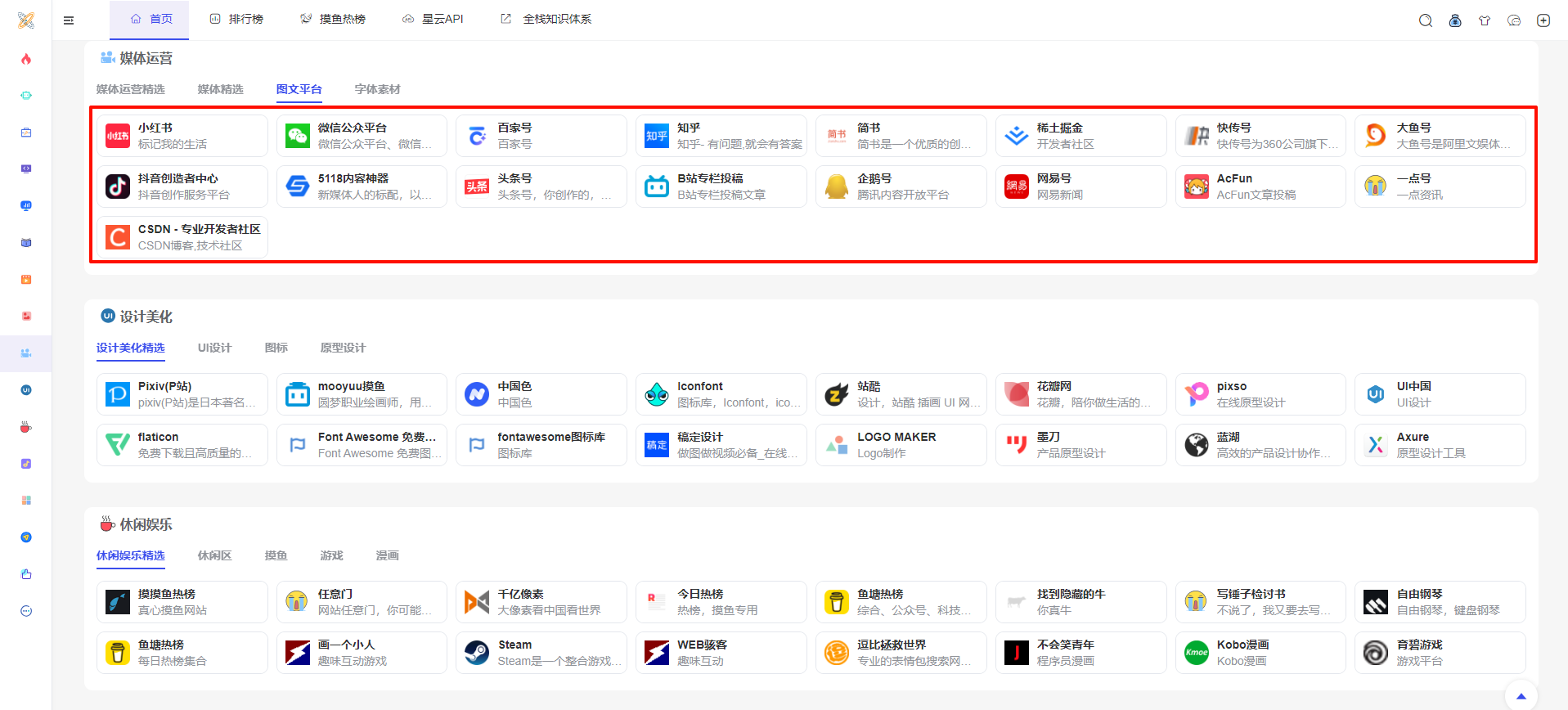Open the 摸鱼热榜 top navigation tab
Viewport: 1568px width, 710px height.
pyautogui.click(x=333, y=19)
